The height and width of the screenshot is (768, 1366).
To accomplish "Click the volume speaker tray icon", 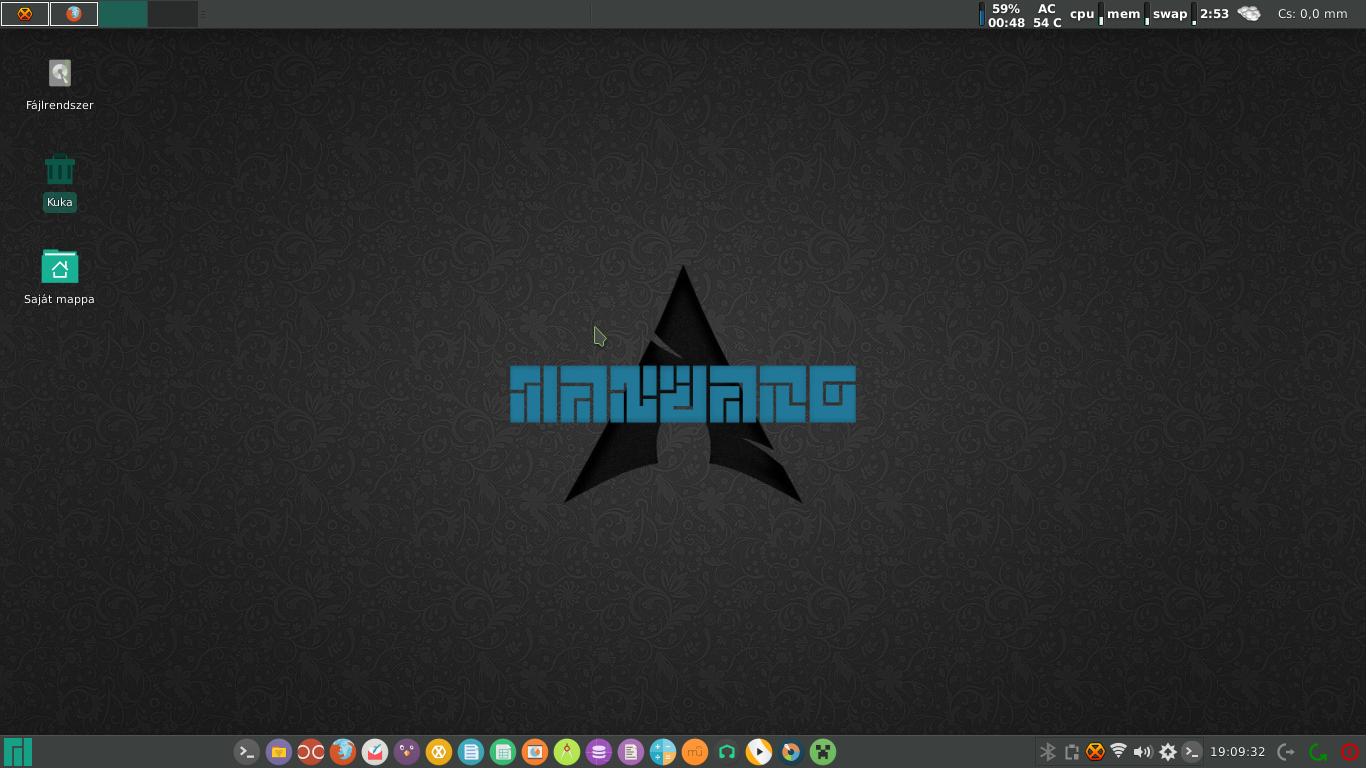I will click(x=1143, y=752).
